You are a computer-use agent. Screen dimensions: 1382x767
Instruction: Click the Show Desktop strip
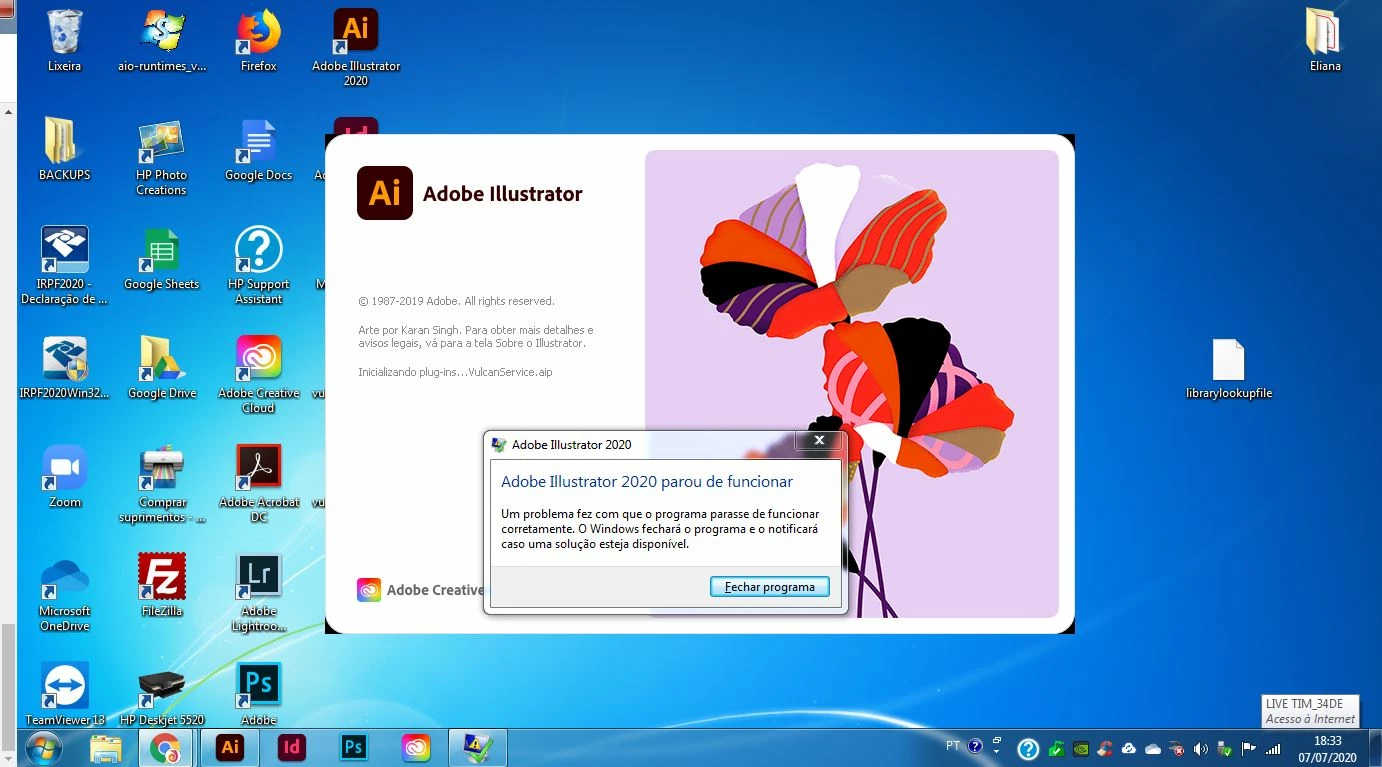click(x=1375, y=748)
